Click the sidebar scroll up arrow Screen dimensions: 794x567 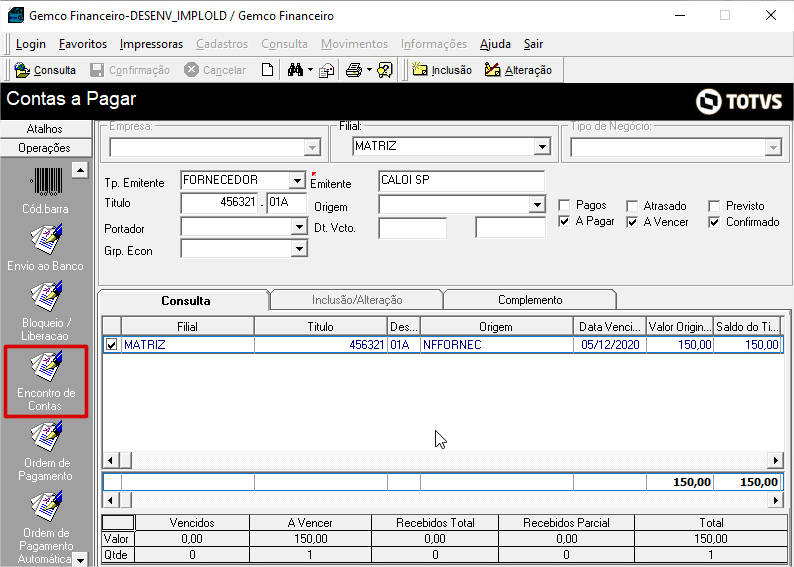tap(80, 170)
